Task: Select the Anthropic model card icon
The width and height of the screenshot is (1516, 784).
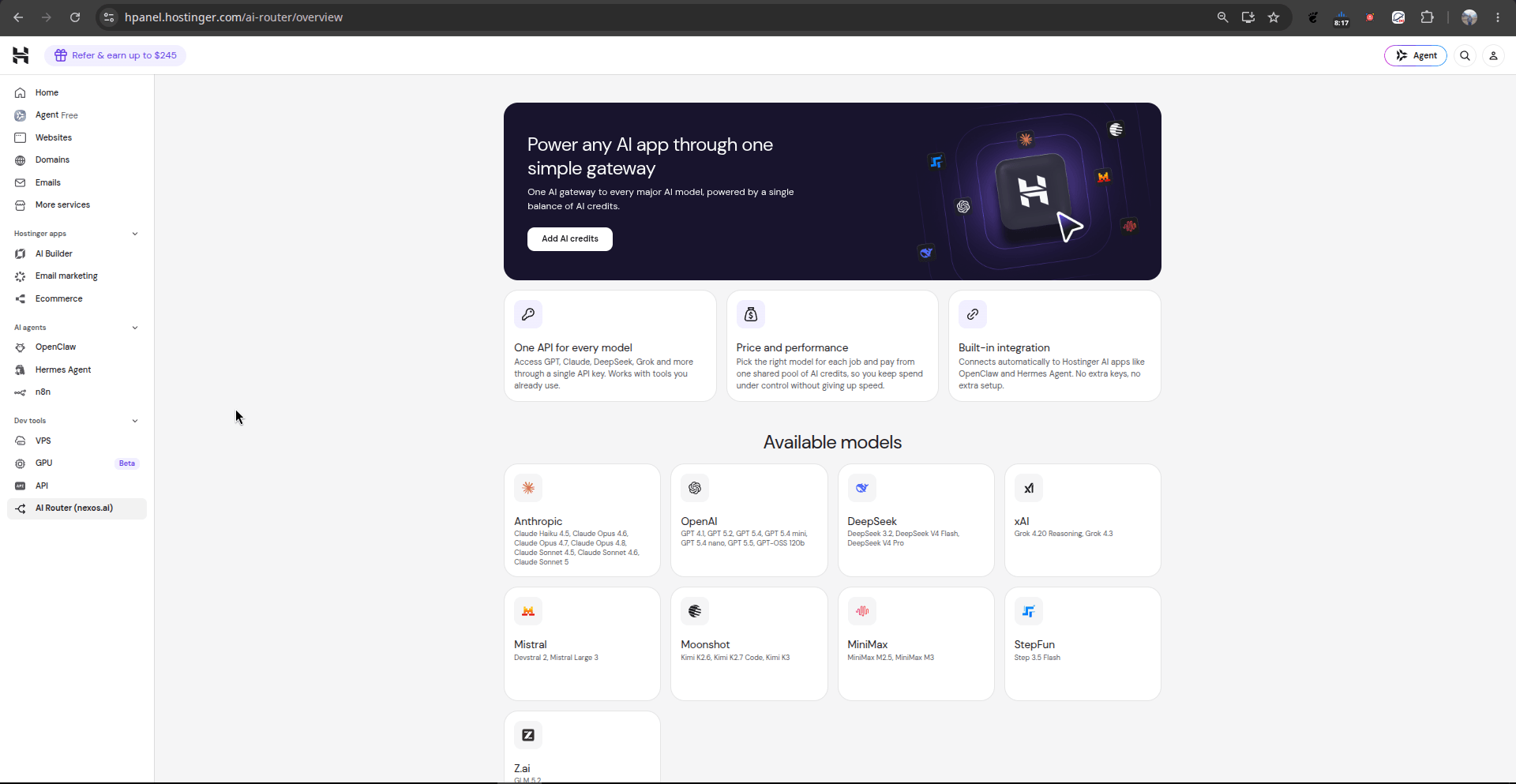Action: pyautogui.click(x=528, y=488)
